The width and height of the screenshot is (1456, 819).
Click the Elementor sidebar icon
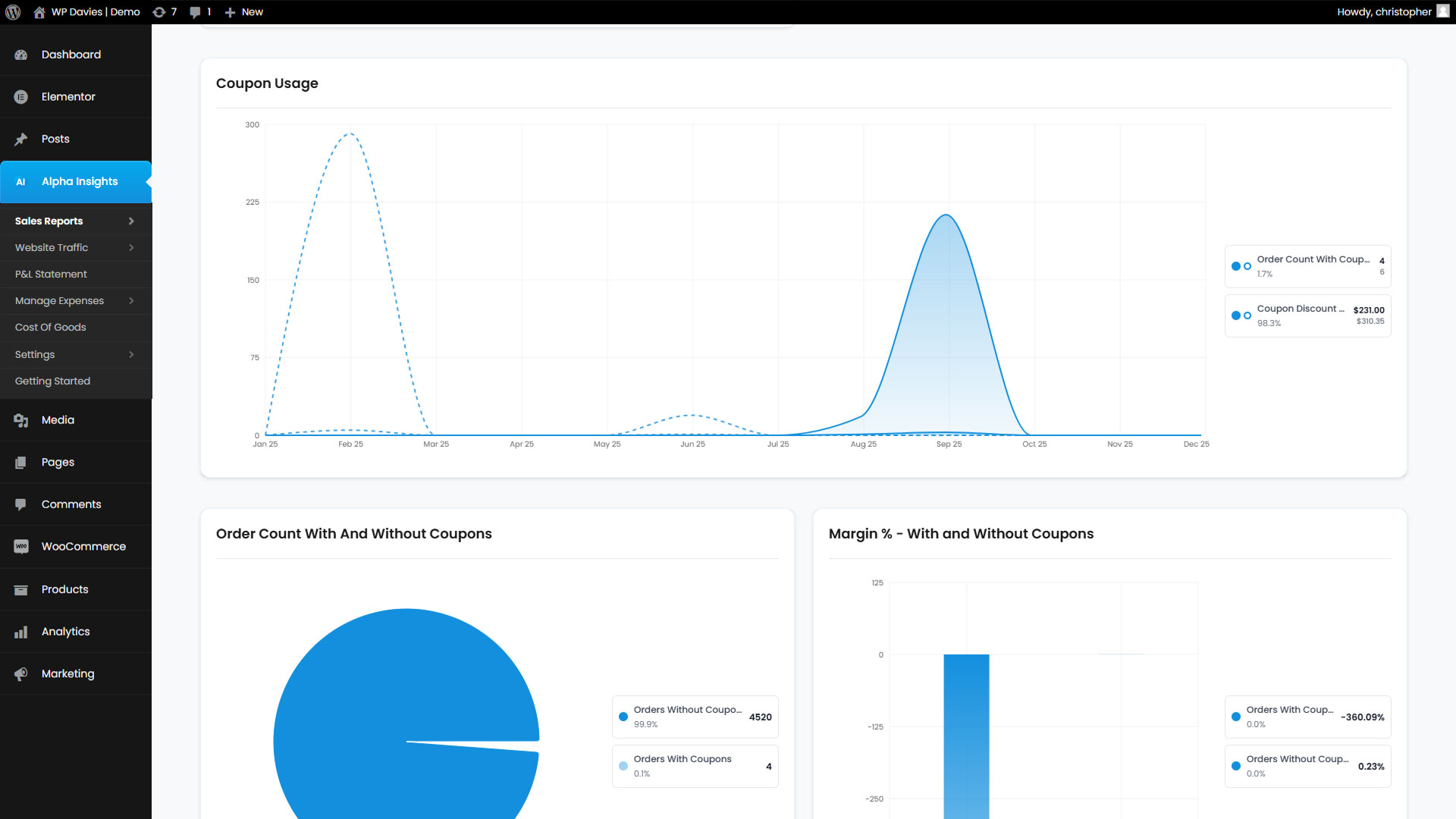(21, 97)
